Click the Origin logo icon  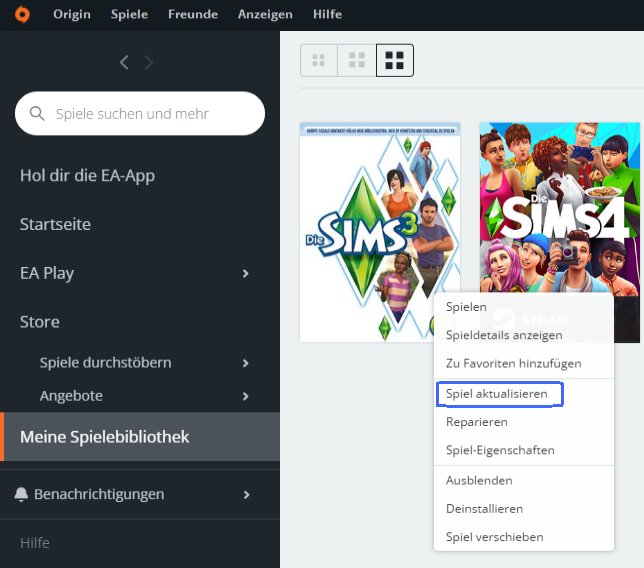coord(22,14)
